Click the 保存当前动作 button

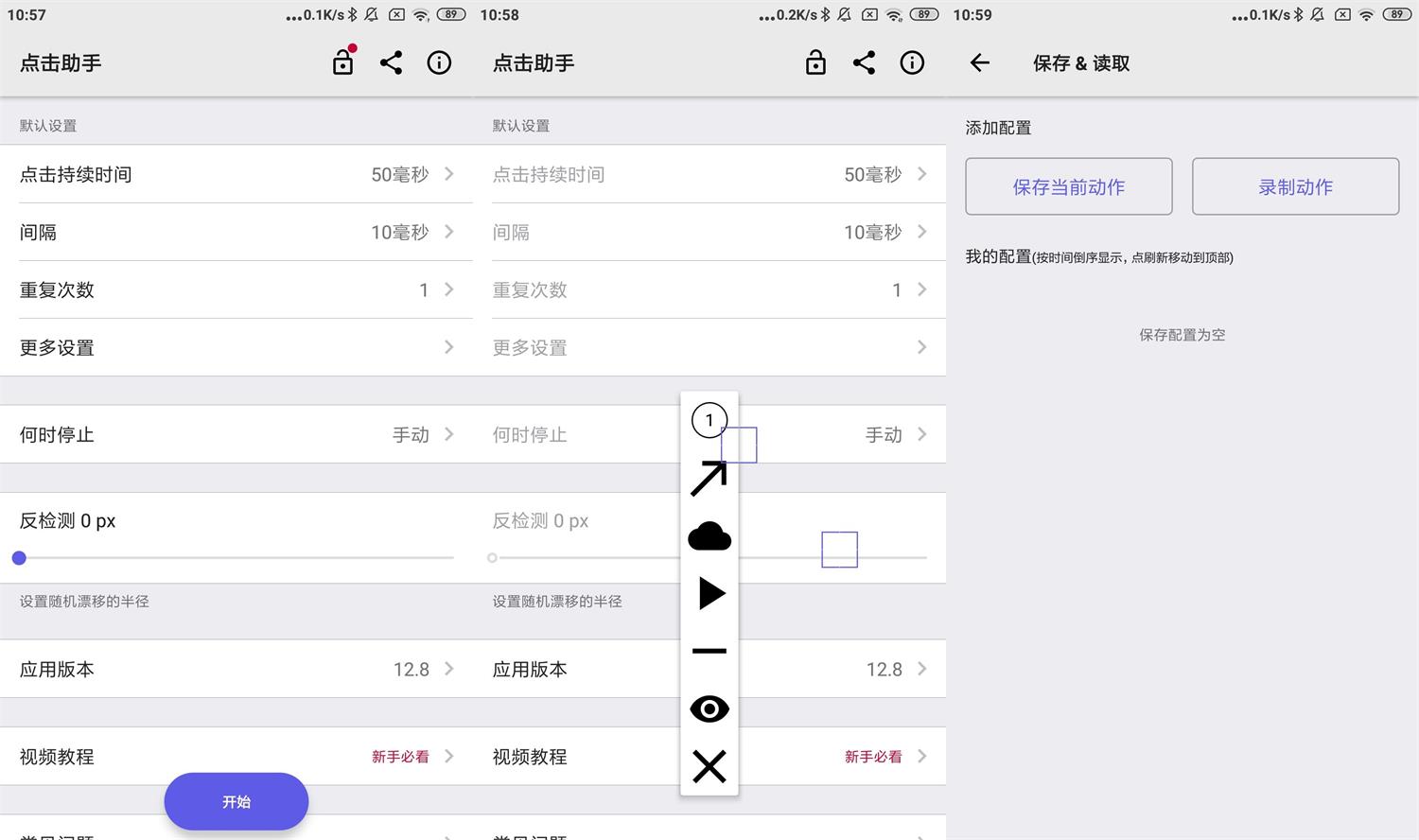click(x=1068, y=186)
